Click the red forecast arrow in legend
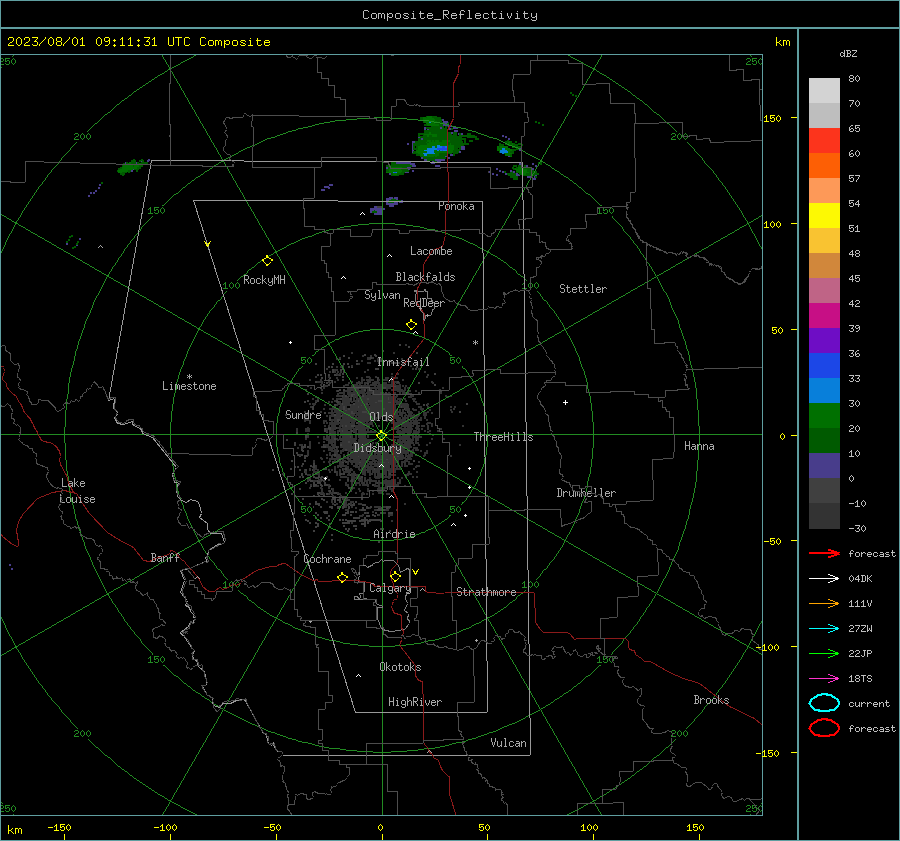 coord(824,553)
